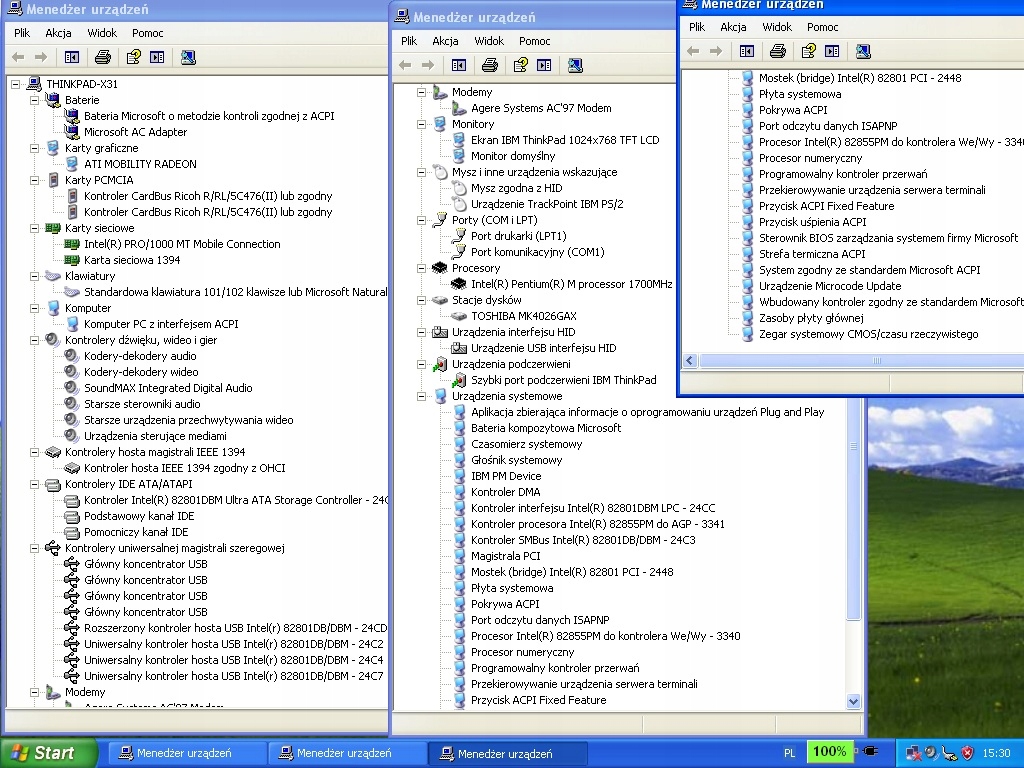Click the red security shield icon in the system tray
The height and width of the screenshot is (768, 1024).
point(968,753)
